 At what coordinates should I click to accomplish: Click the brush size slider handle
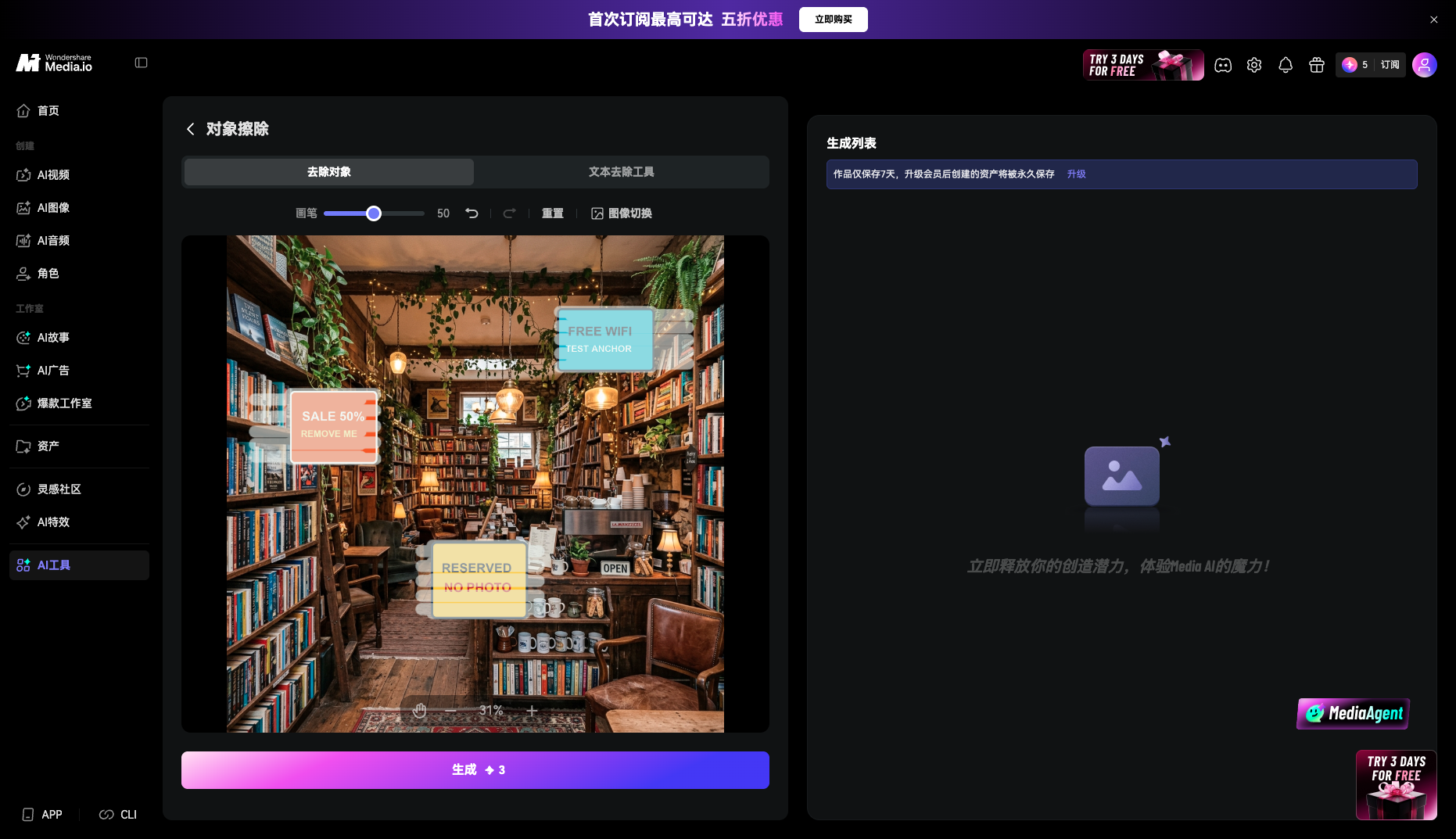pyautogui.click(x=374, y=213)
